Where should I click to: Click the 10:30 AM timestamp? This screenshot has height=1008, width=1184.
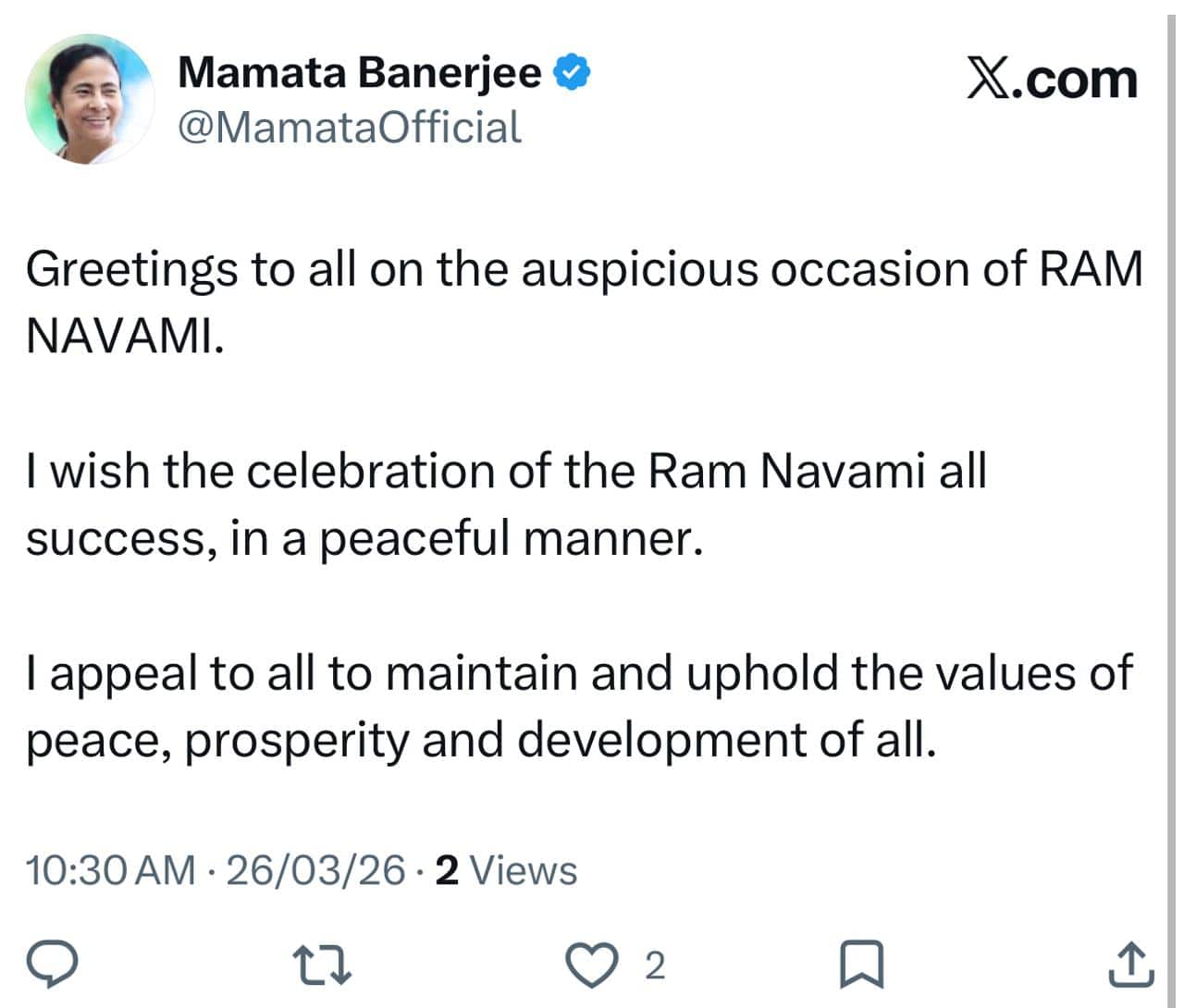110,870
